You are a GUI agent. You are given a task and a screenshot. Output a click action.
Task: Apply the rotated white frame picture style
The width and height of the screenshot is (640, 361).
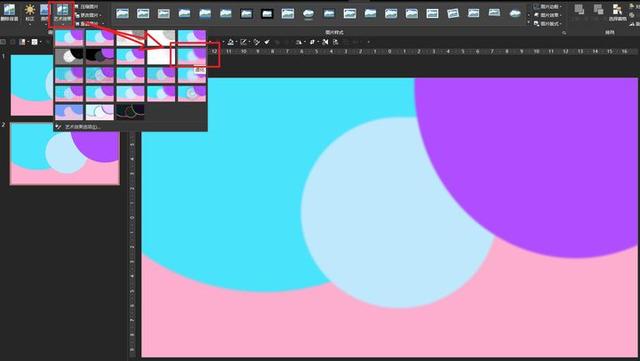tap(453, 14)
